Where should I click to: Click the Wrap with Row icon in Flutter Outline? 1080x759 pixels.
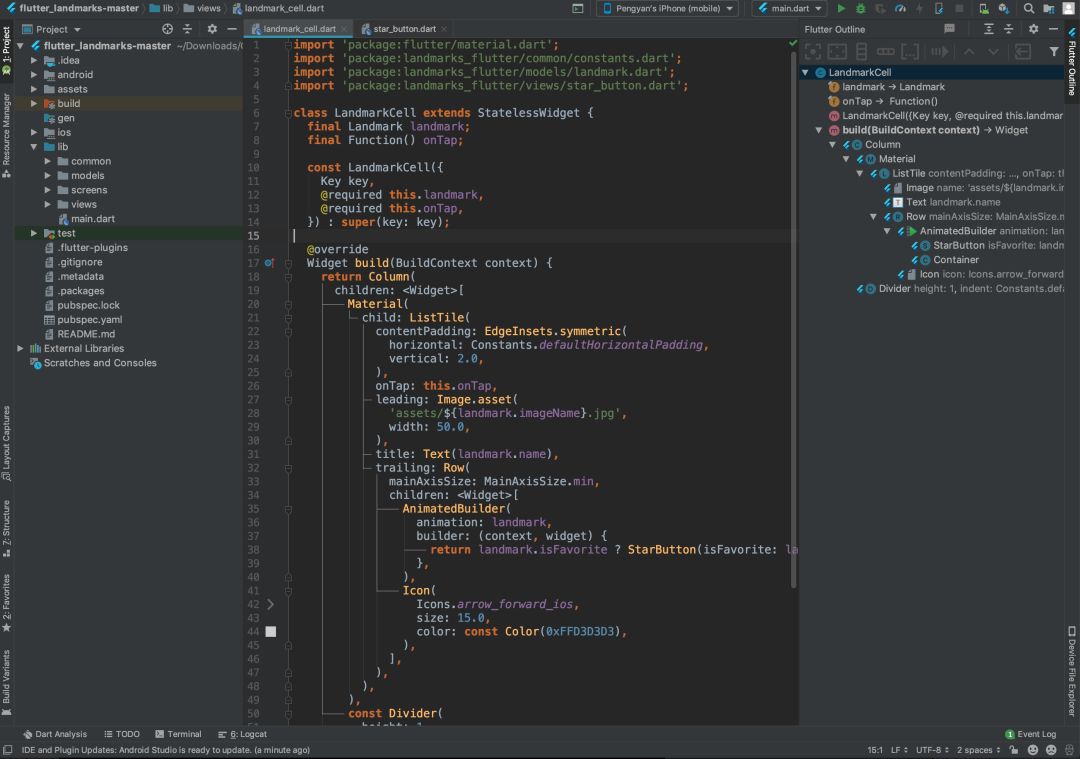pos(885,52)
